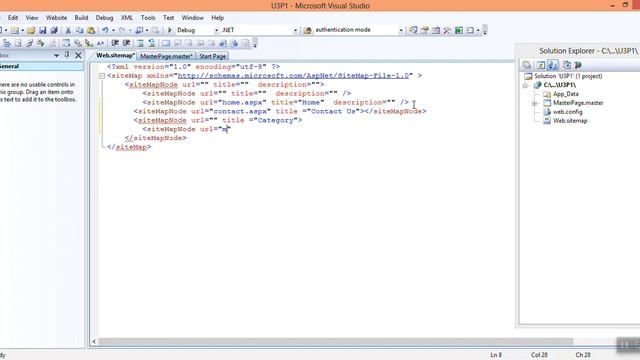This screenshot has height=360, width=640.
Task: Click the schemas.microsoft.com namespace URL in code
Action: [293, 76]
